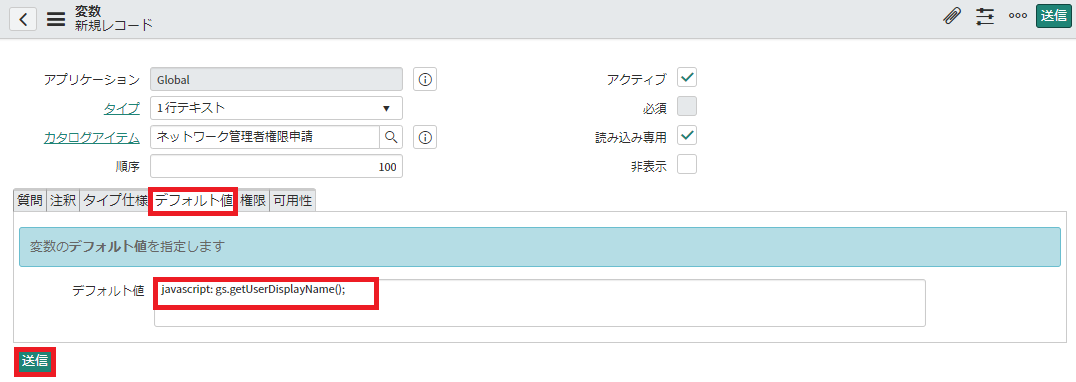Click in the デフォルト値 script text area

539,302
